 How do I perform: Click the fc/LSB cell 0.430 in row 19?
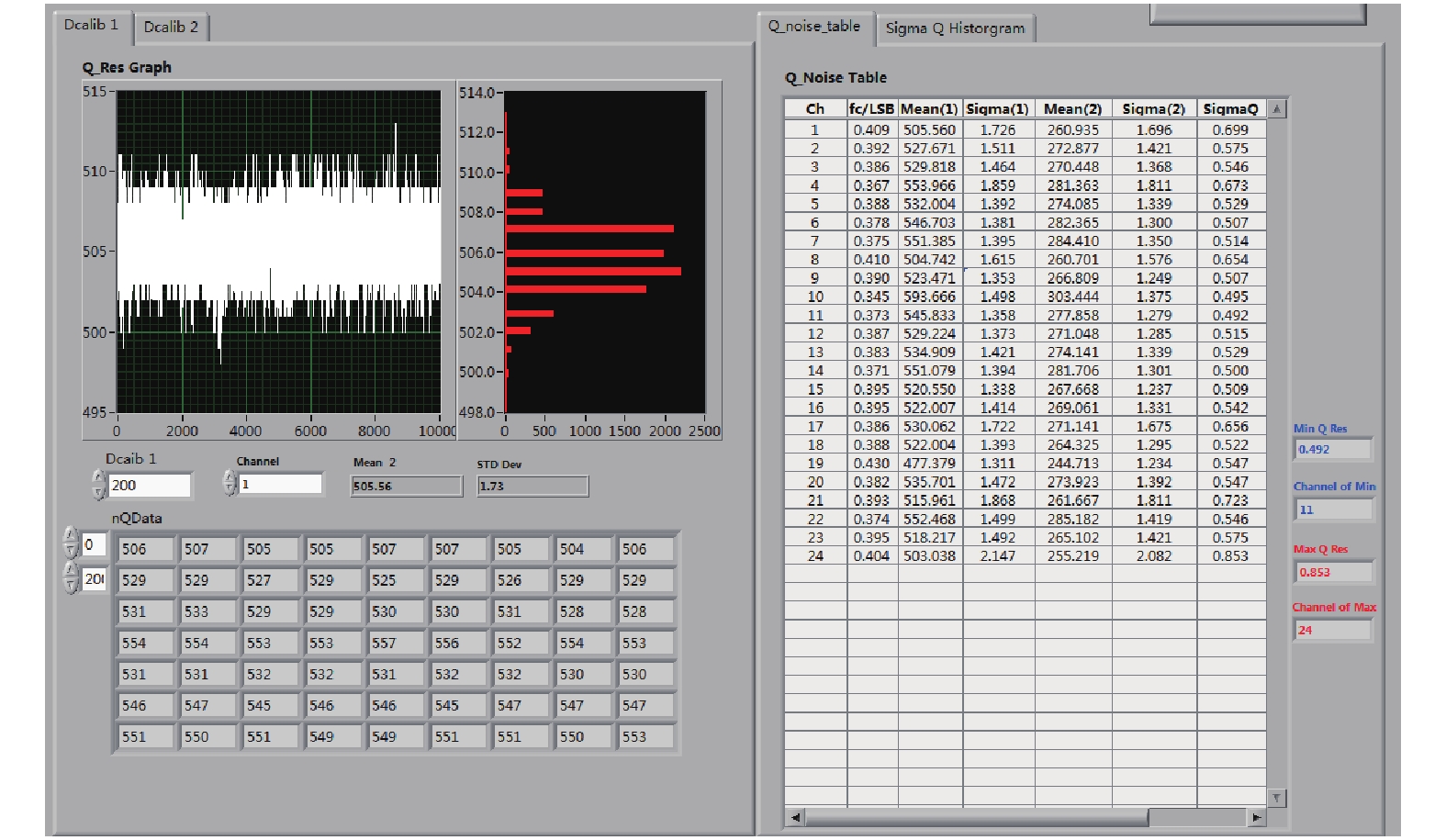872,464
